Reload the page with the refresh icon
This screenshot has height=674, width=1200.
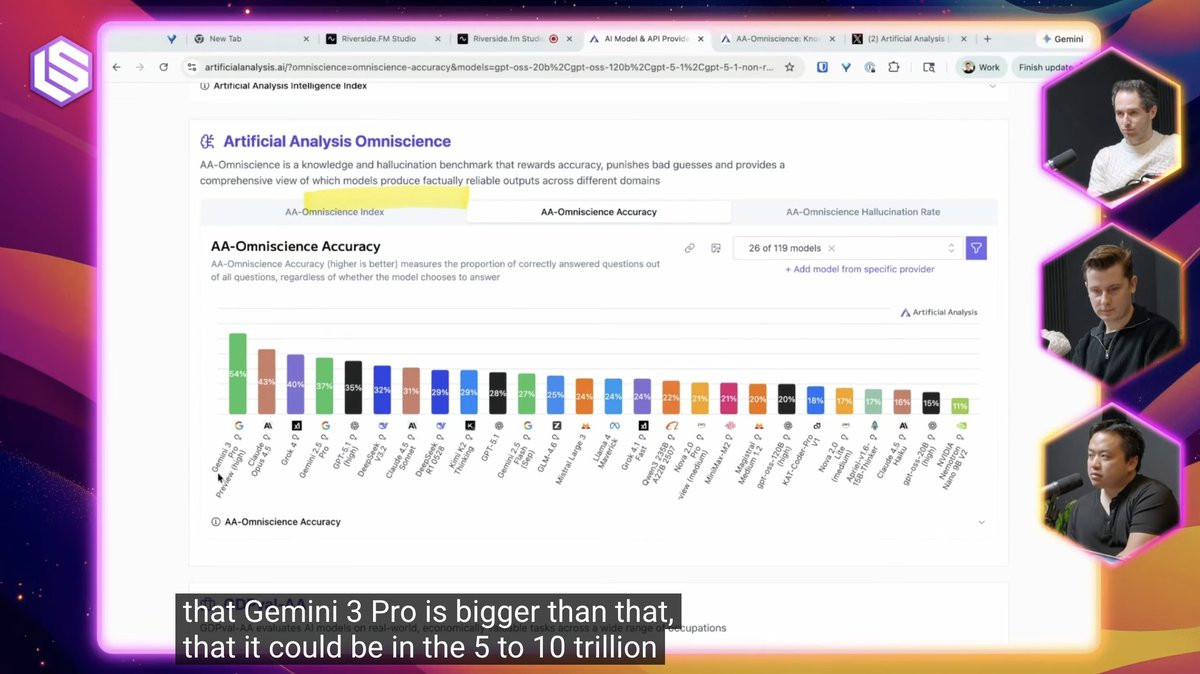point(163,67)
